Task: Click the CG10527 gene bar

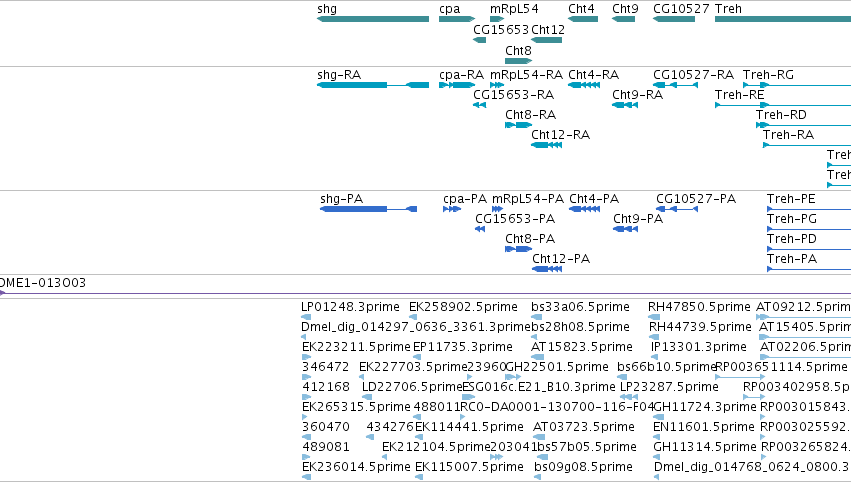Action: 674,19
